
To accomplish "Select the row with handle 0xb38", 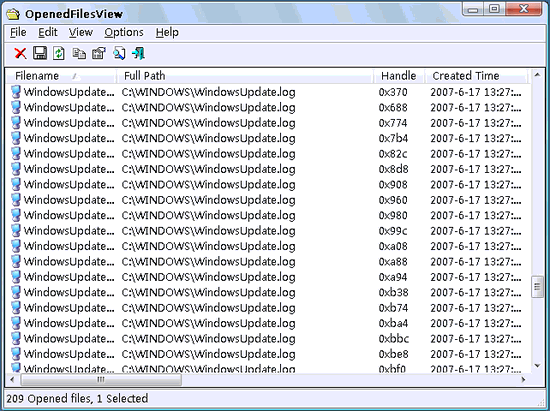I will [269, 292].
